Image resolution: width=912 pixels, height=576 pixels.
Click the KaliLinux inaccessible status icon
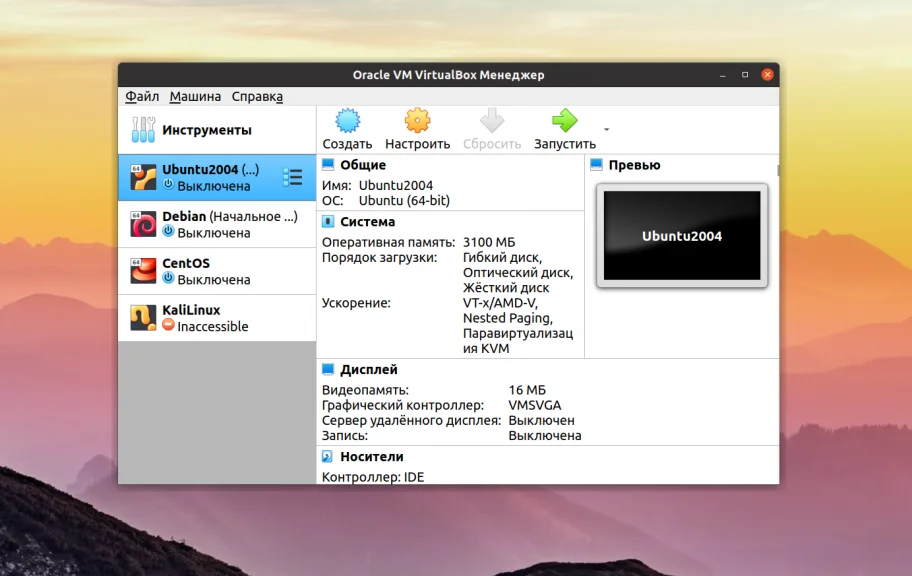coord(168,325)
